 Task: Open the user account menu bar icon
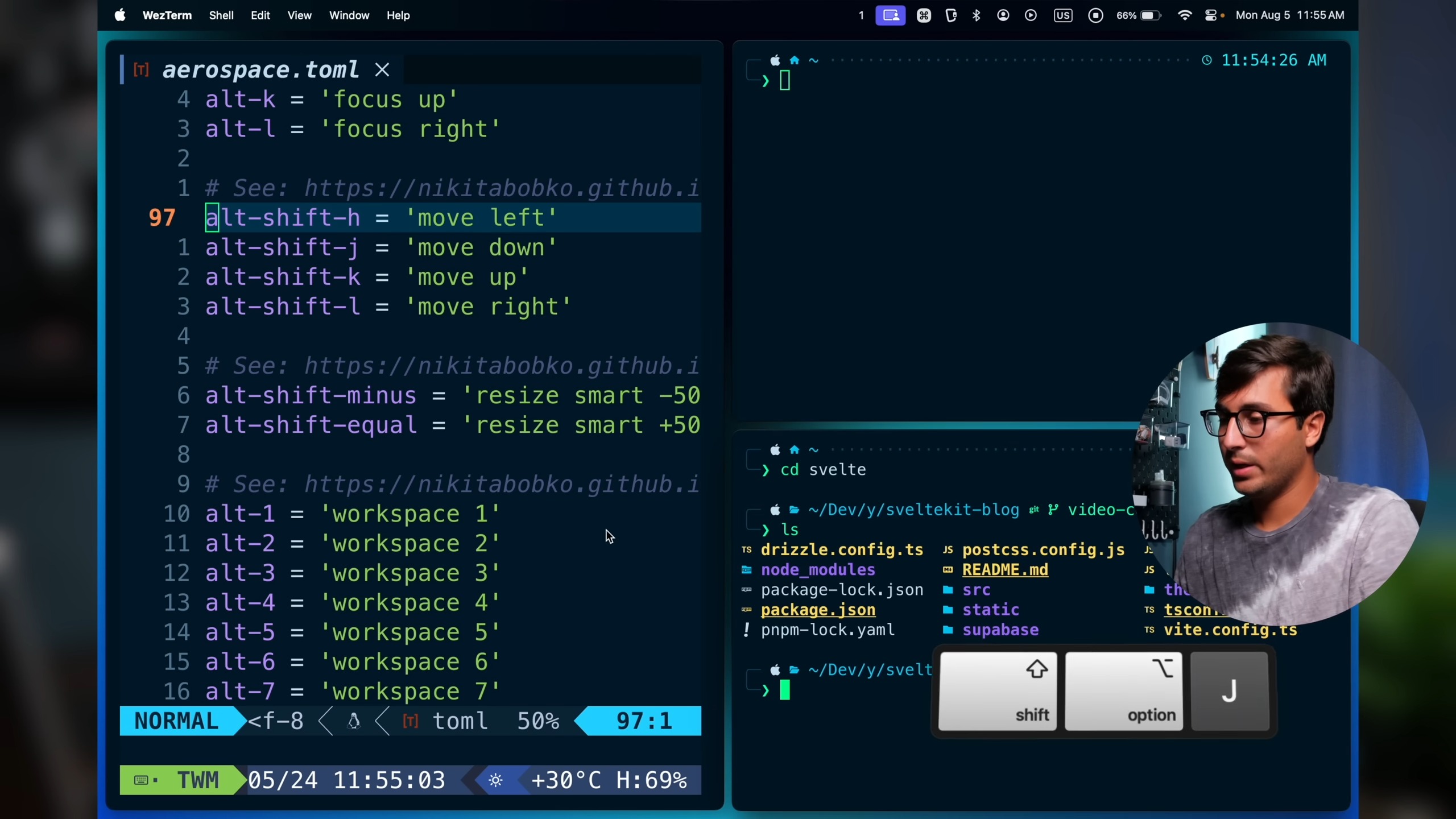pyautogui.click(x=1003, y=15)
